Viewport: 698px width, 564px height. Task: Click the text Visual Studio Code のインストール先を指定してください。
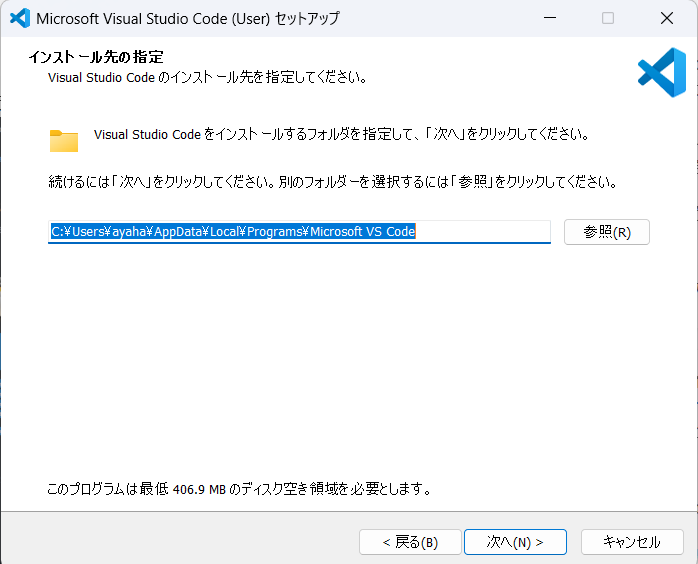point(207,77)
